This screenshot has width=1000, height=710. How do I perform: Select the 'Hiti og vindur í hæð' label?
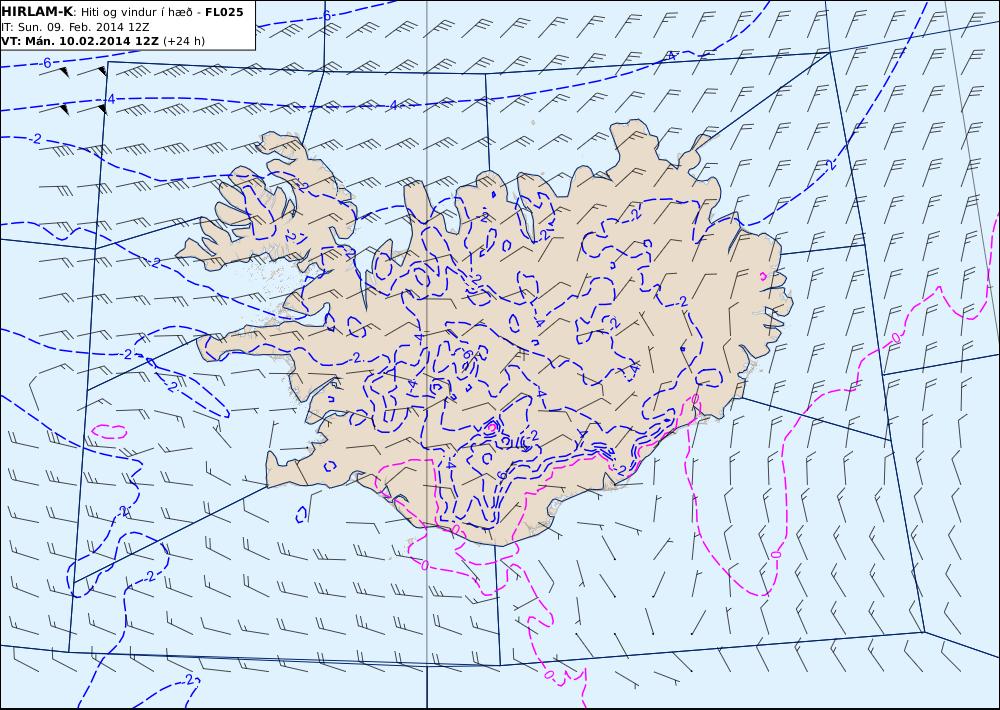click(x=138, y=12)
